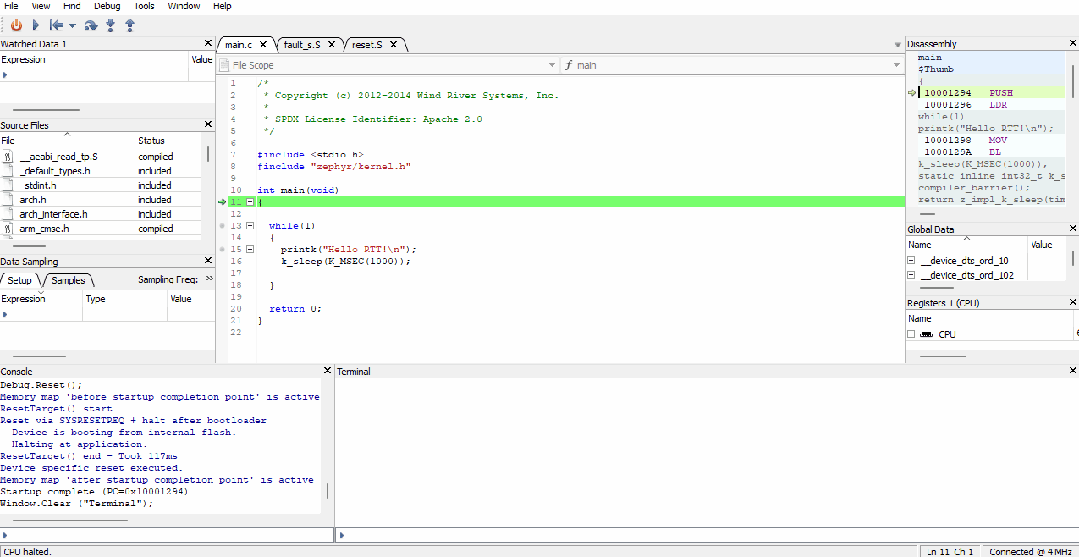Click the power icon to stop debugging
Image resolution: width=1079 pixels, height=557 pixels.
point(16,25)
